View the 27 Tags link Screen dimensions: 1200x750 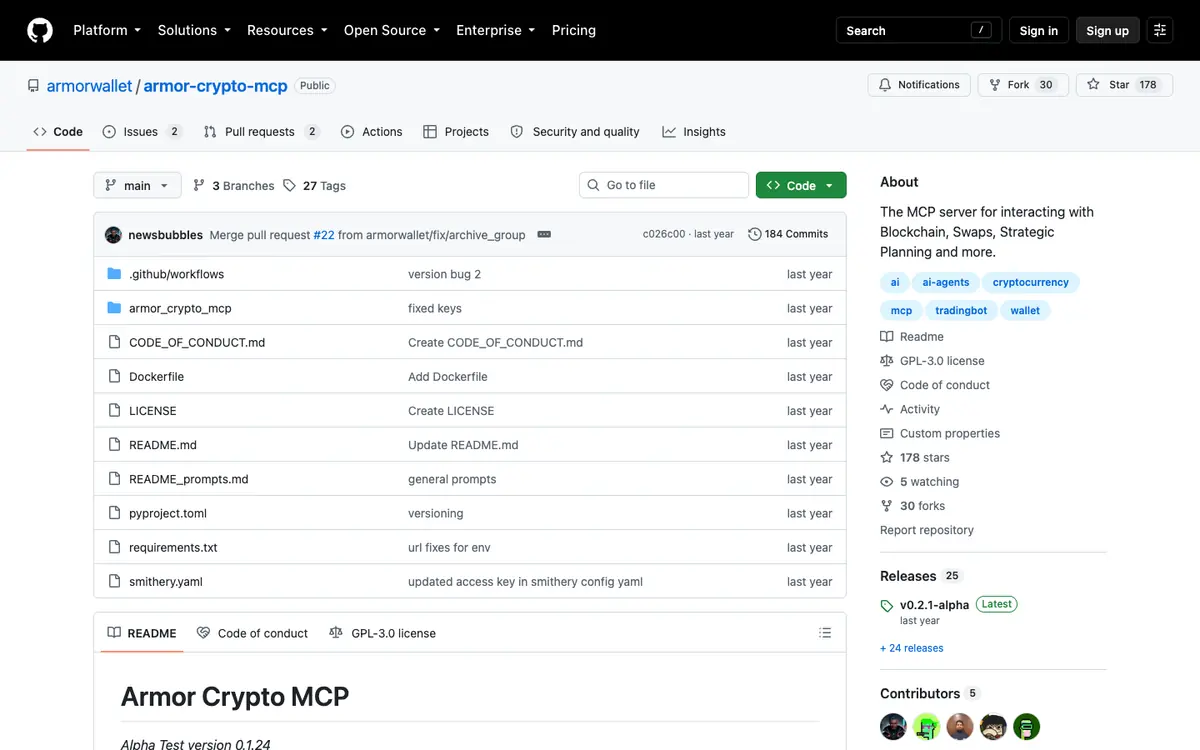314,186
